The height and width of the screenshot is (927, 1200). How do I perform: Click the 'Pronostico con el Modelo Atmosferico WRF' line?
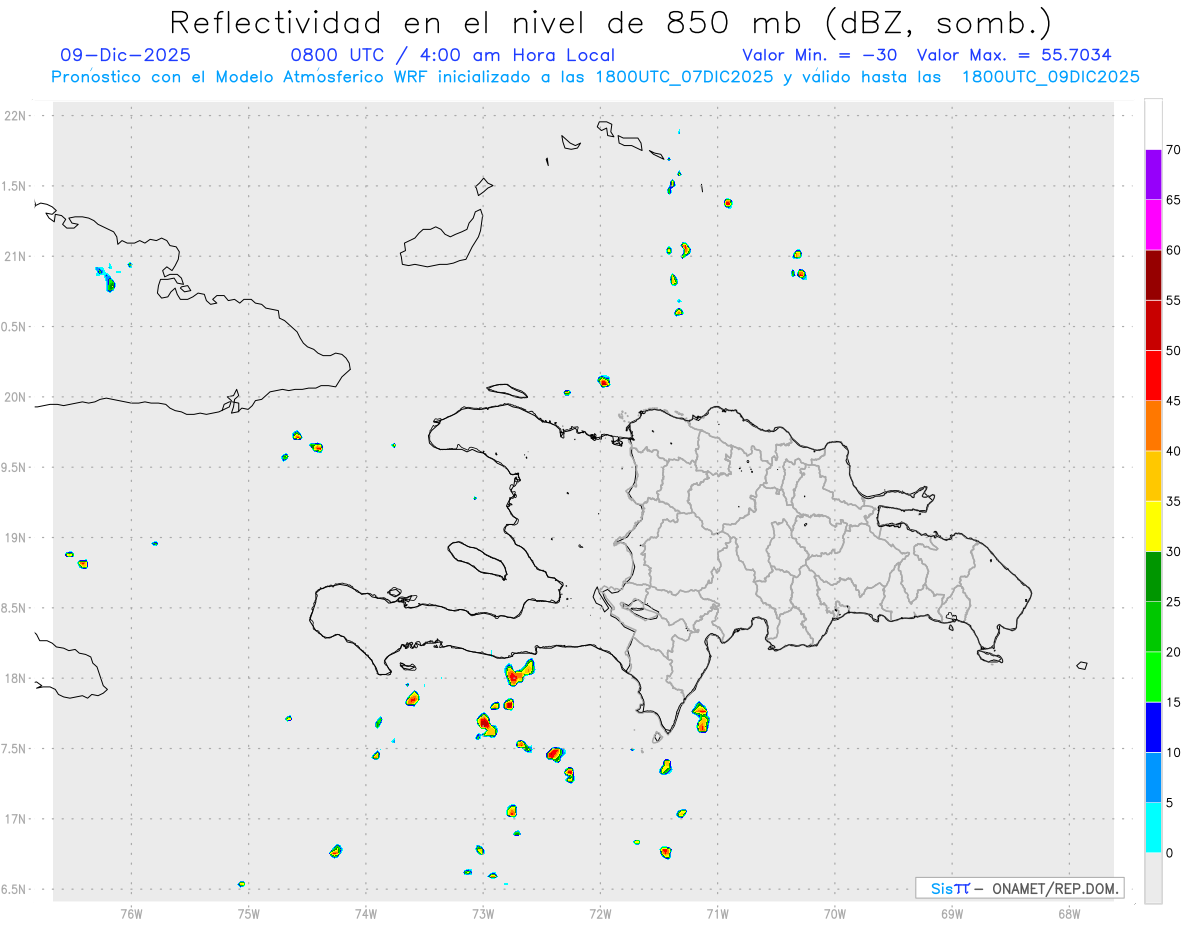point(595,77)
